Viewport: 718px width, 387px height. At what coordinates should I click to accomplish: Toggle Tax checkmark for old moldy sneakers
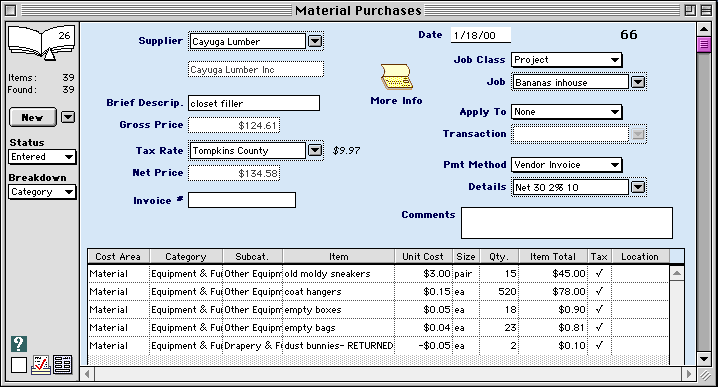[x=599, y=273]
